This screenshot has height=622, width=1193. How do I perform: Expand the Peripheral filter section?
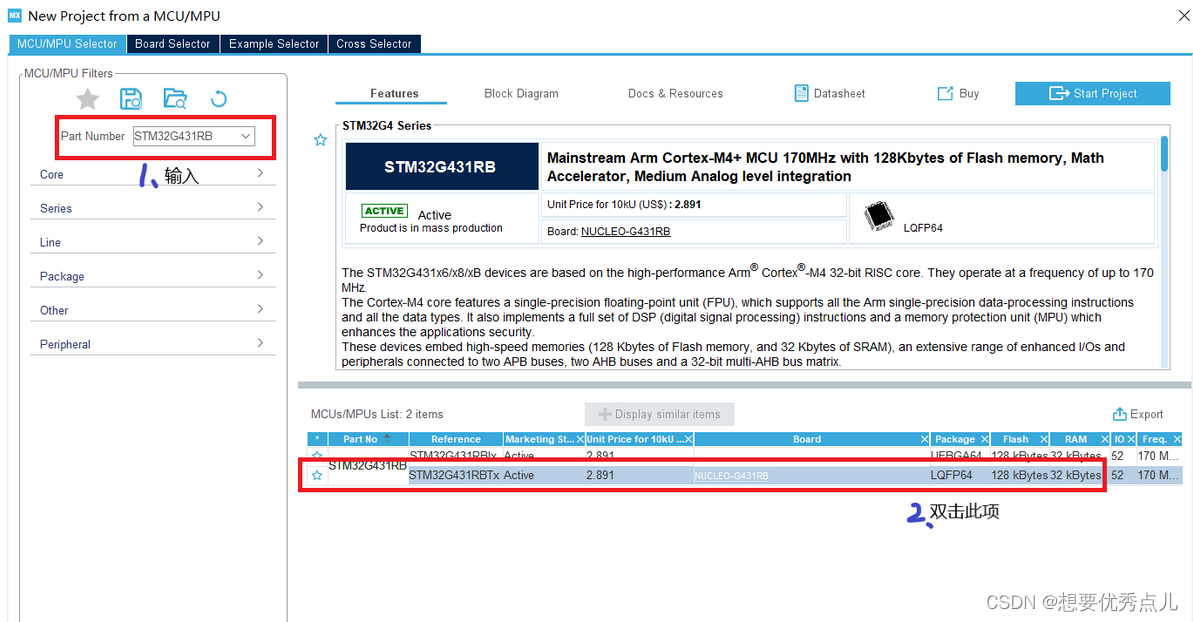(153, 344)
